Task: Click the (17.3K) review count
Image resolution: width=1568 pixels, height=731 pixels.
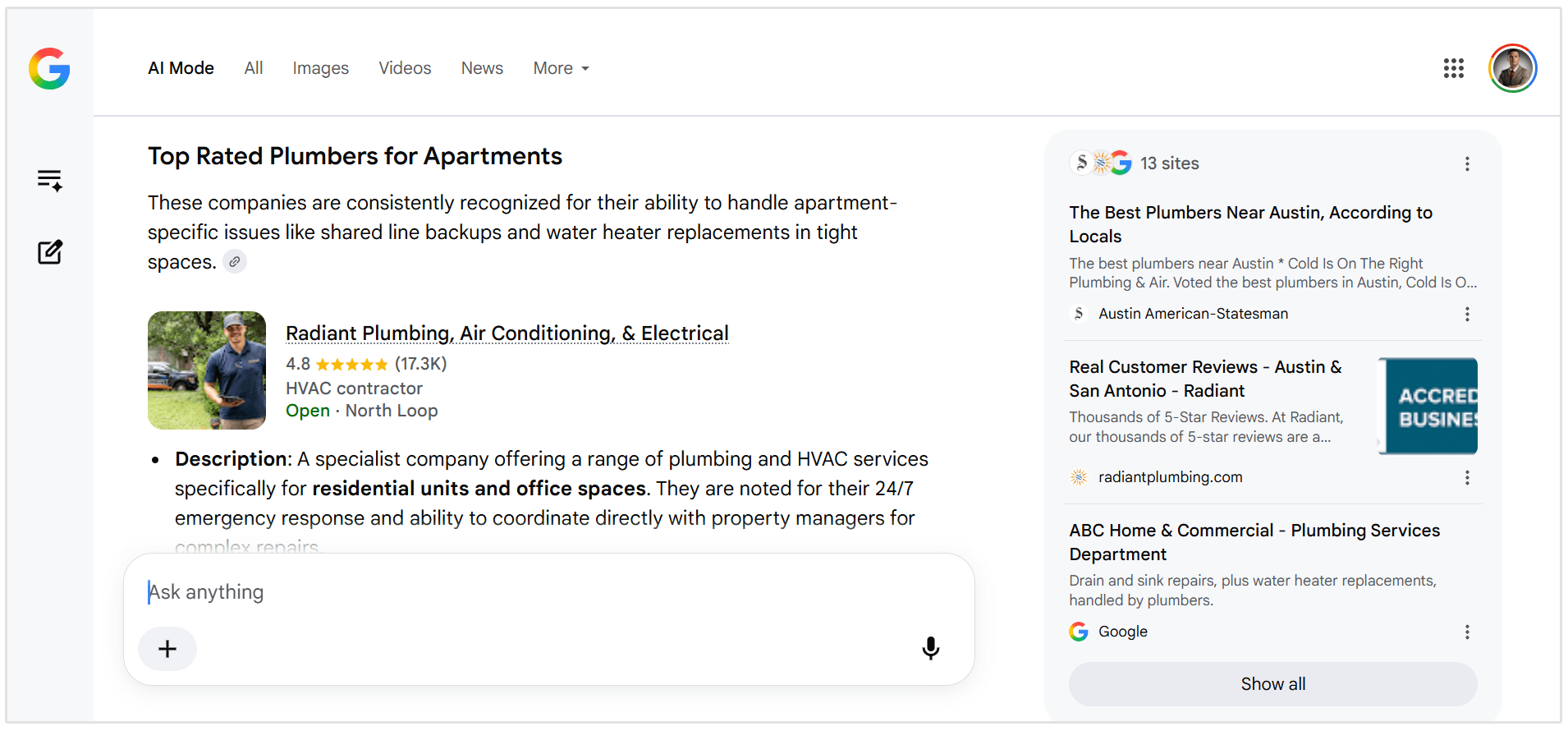Action: coord(420,364)
